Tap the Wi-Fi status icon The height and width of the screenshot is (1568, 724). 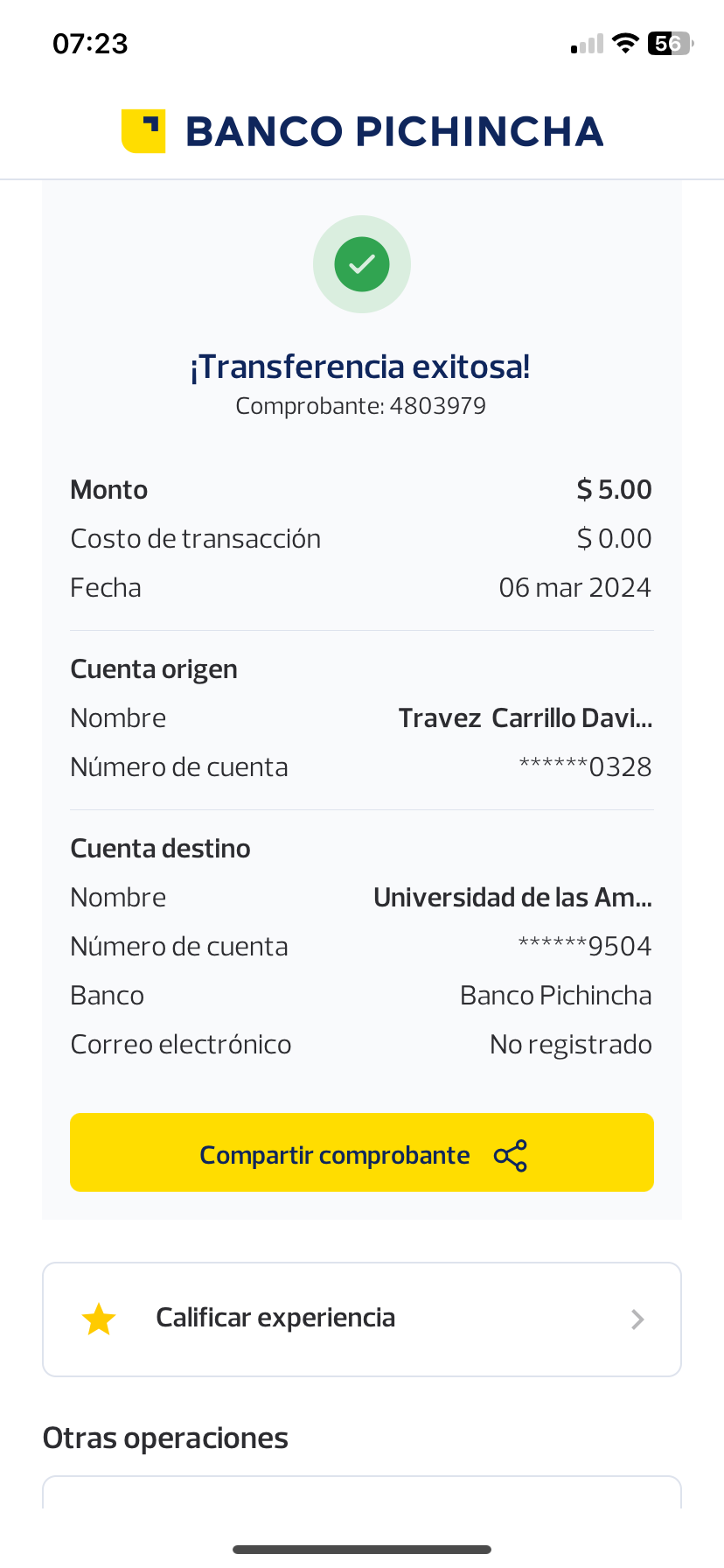(x=625, y=43)
